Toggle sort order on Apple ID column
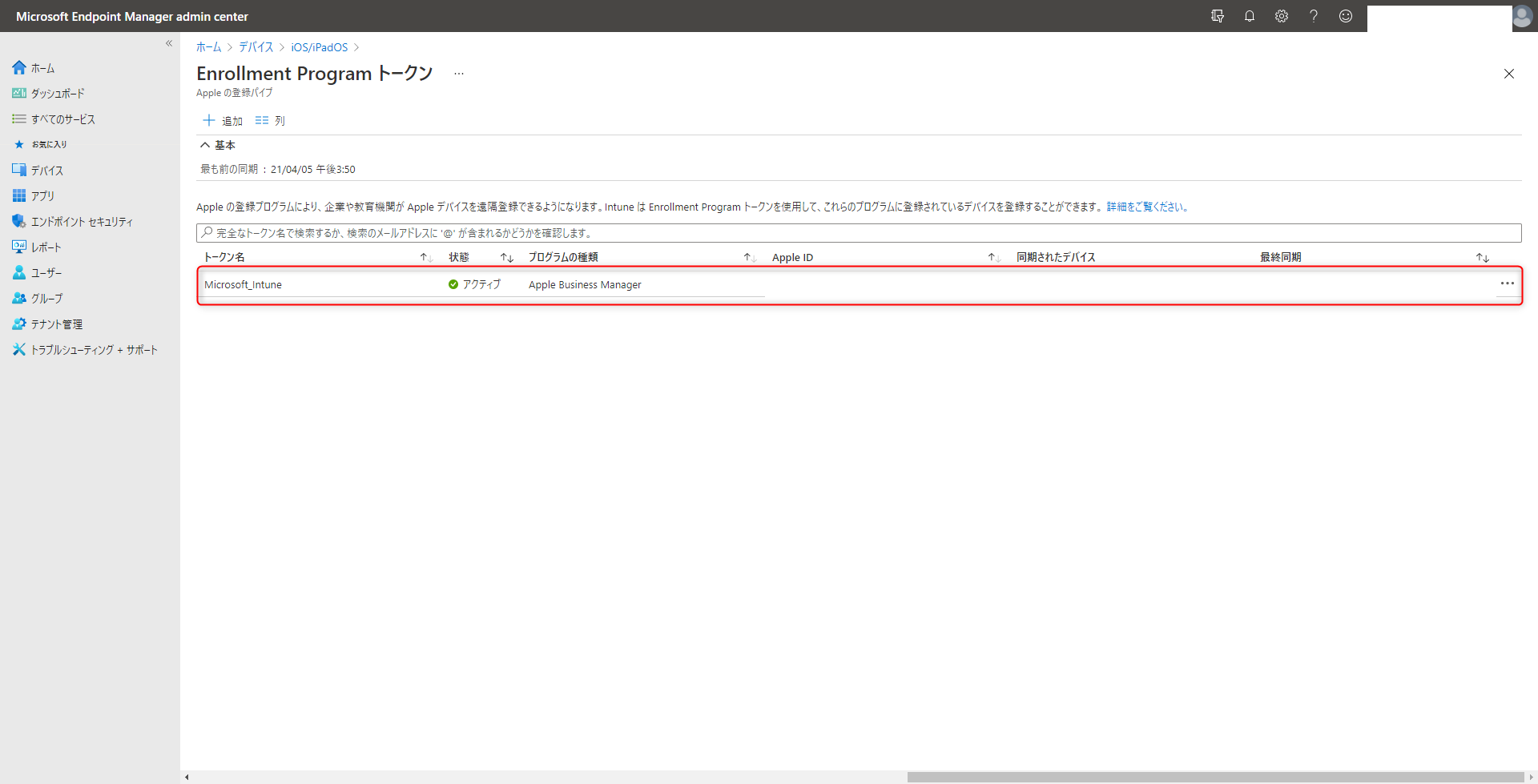 [993, 257]
